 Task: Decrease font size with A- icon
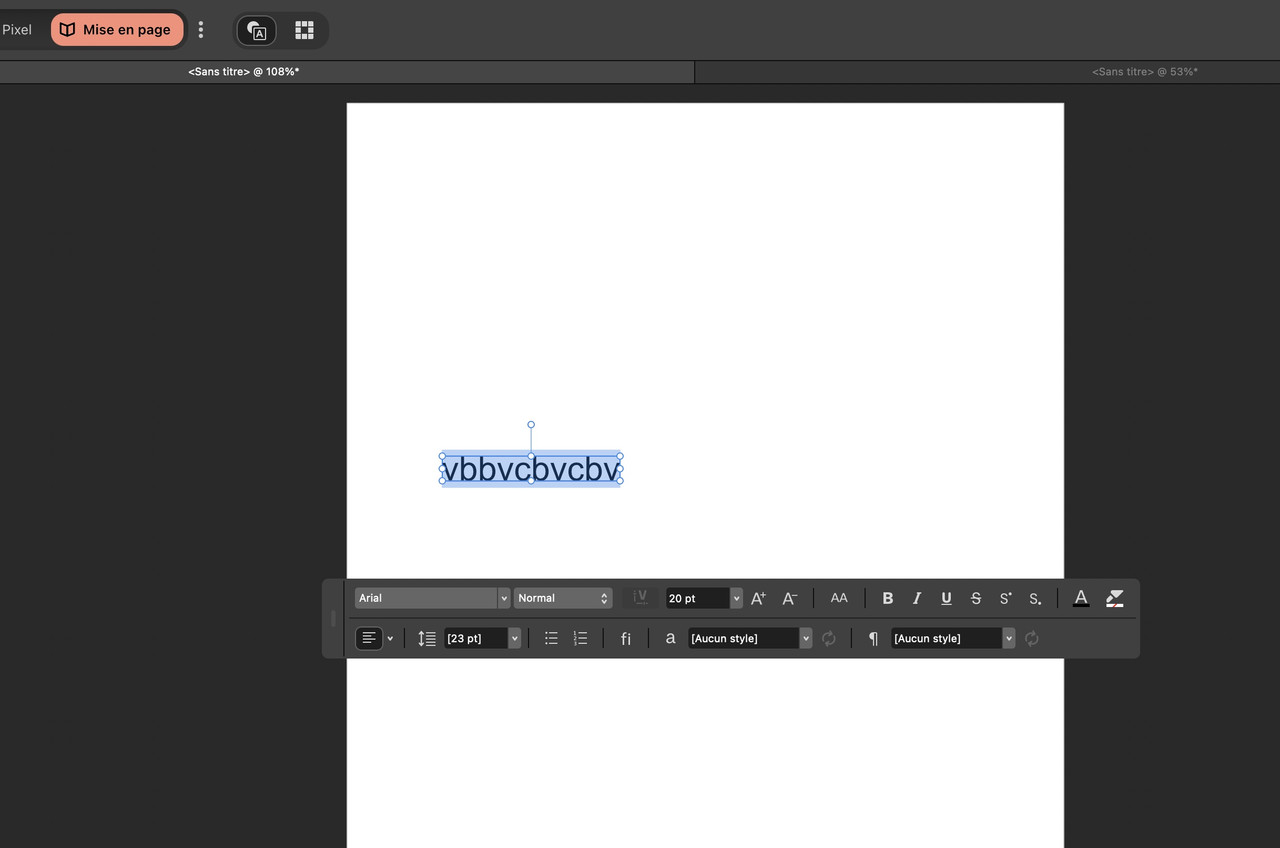[789, 598]
